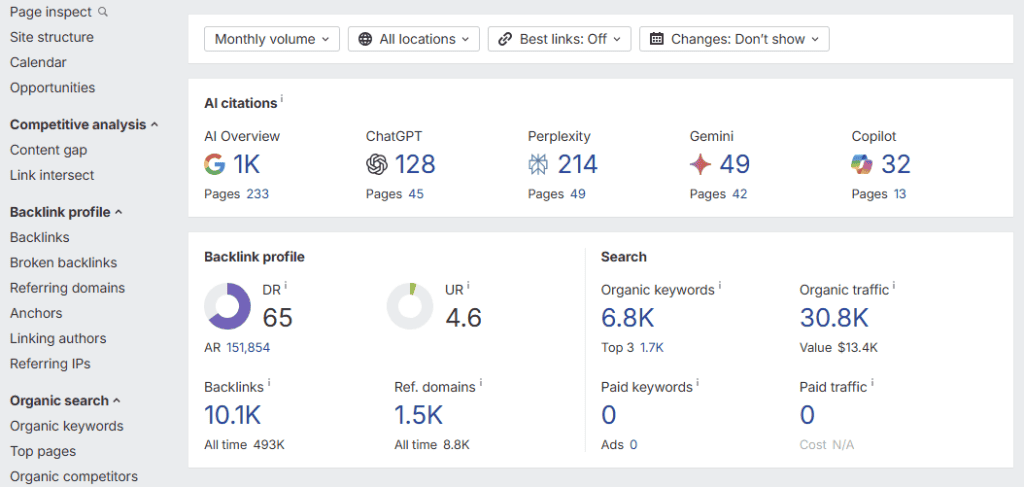Viewport: 1024px width, 487px height.
Task: Click the link icon in Best links
Action: [x=505, y=39]
